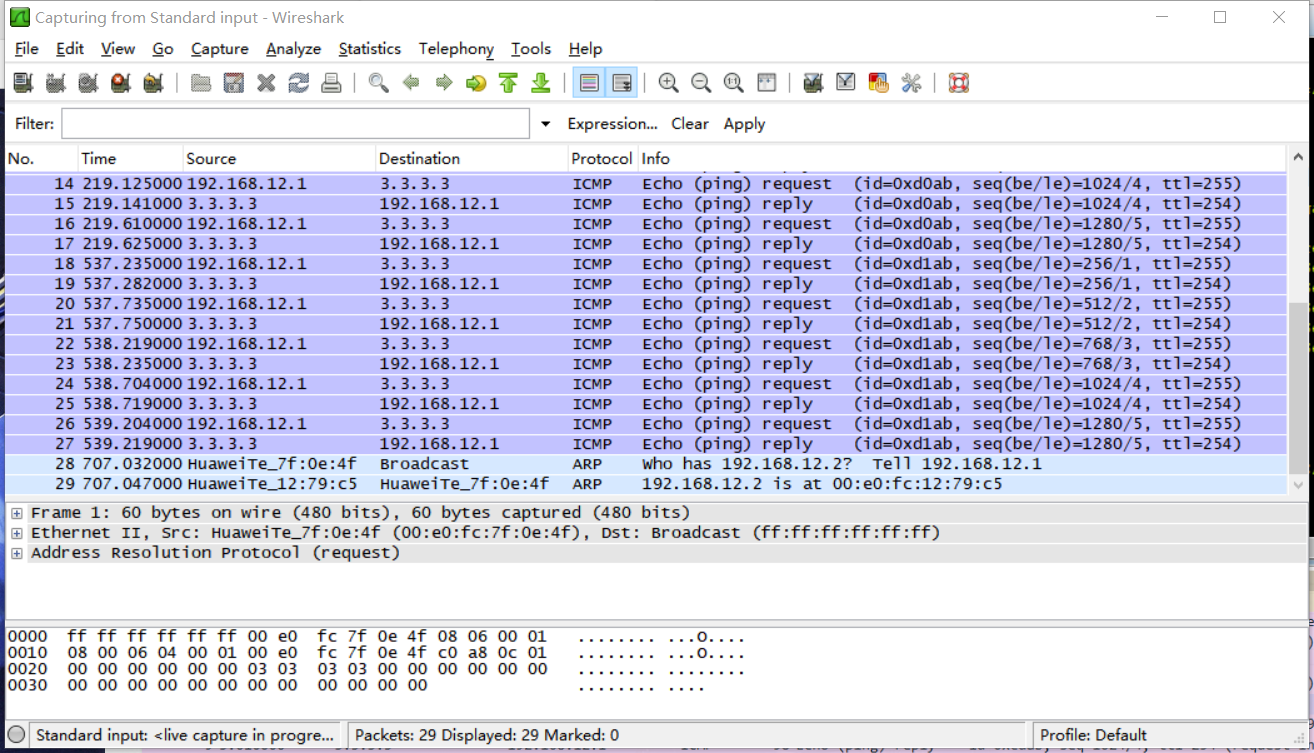Reload the capture file

(298, 83)
